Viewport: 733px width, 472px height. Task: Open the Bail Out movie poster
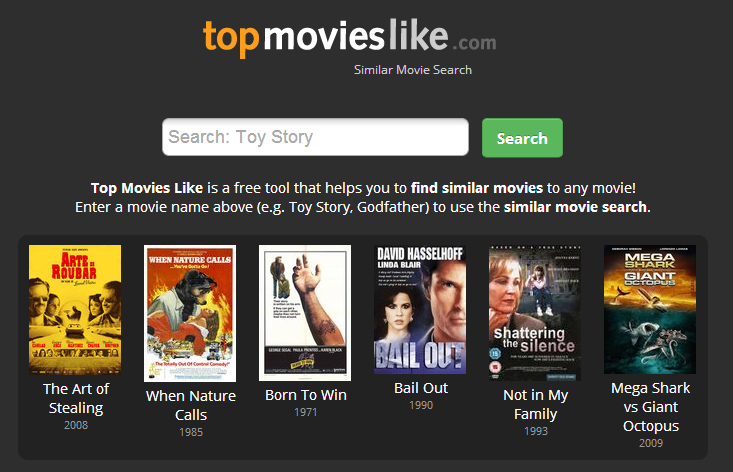pyautogui.click(x=420, y=309)
